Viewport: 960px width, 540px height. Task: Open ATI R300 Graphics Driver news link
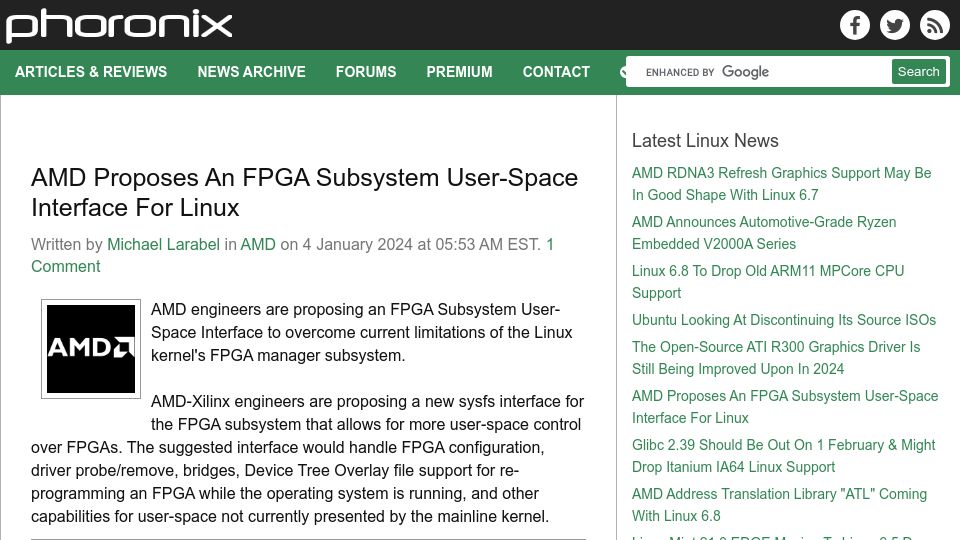(776, 358)
